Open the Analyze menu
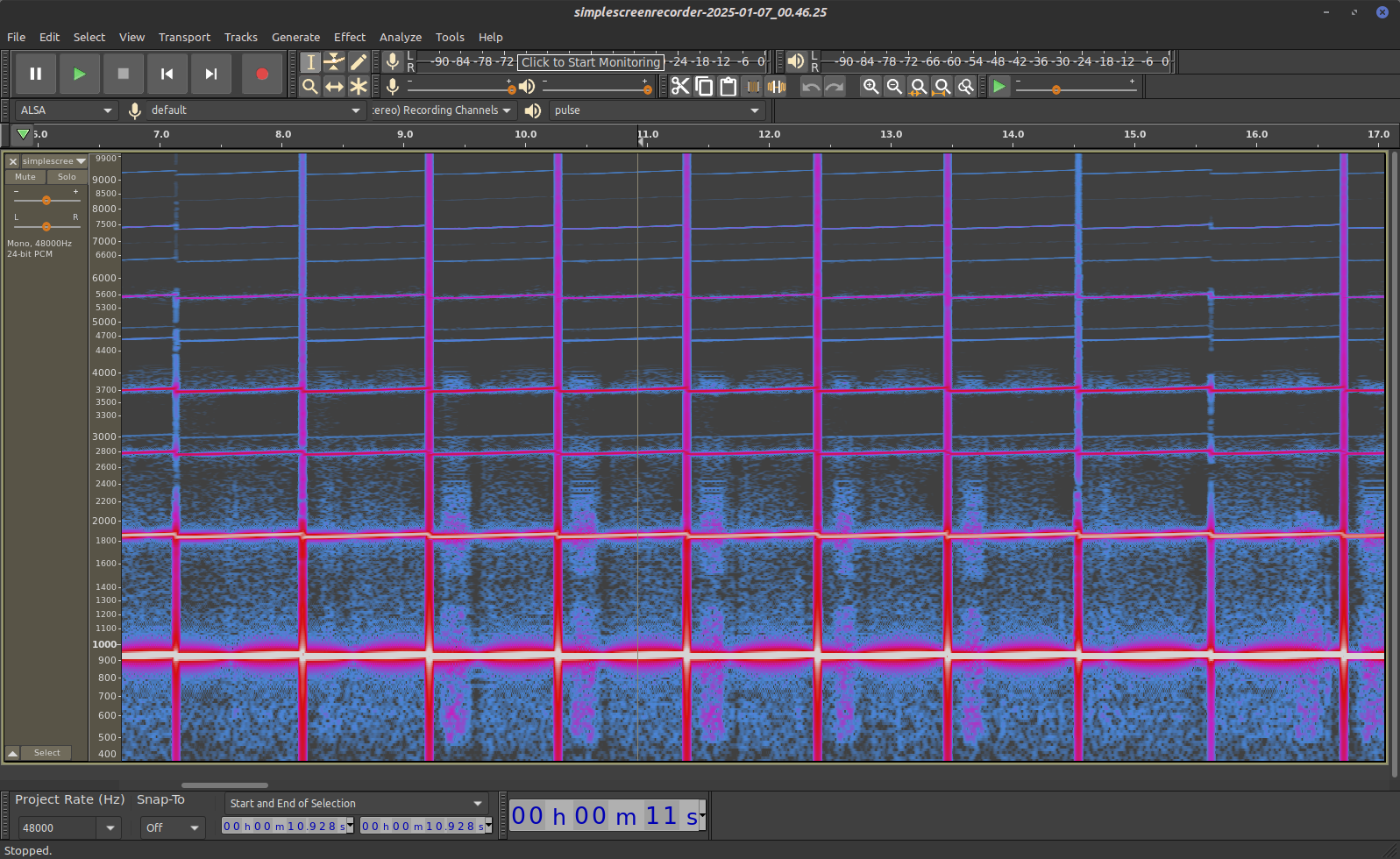Viewport: 1400px width, 859px height. (x=401, y=37)
